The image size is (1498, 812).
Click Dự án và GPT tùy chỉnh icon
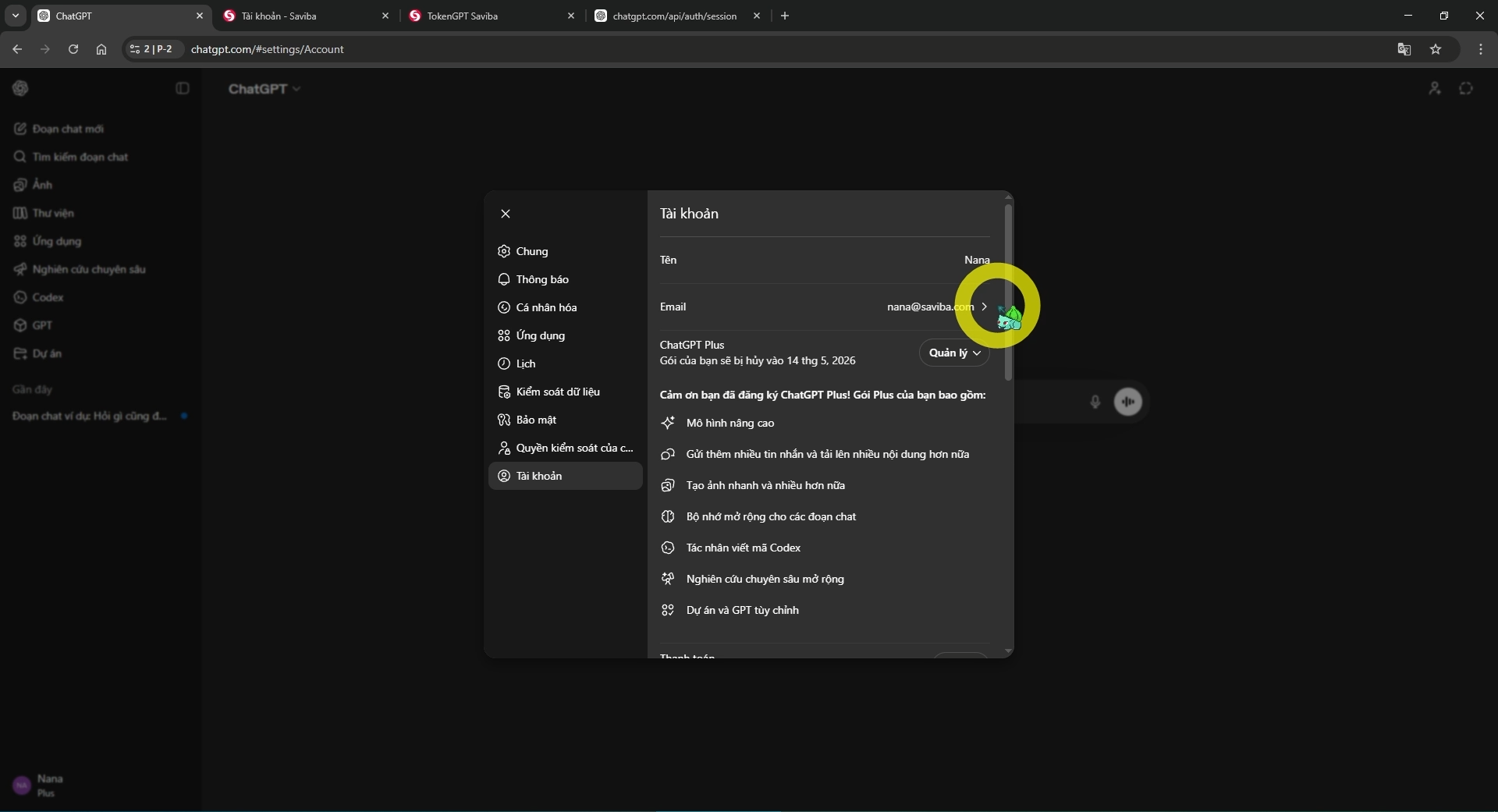668,610
